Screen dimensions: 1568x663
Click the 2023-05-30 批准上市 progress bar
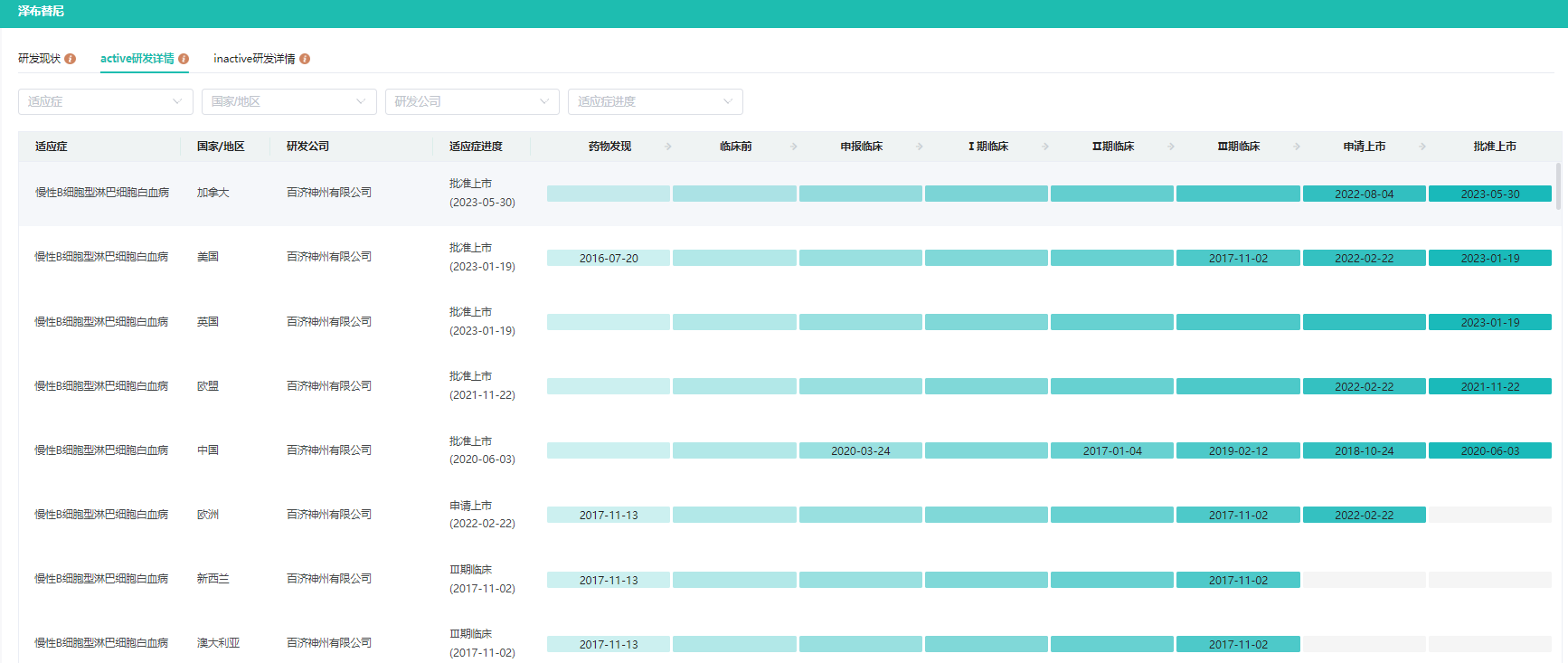pos(1489,194)
